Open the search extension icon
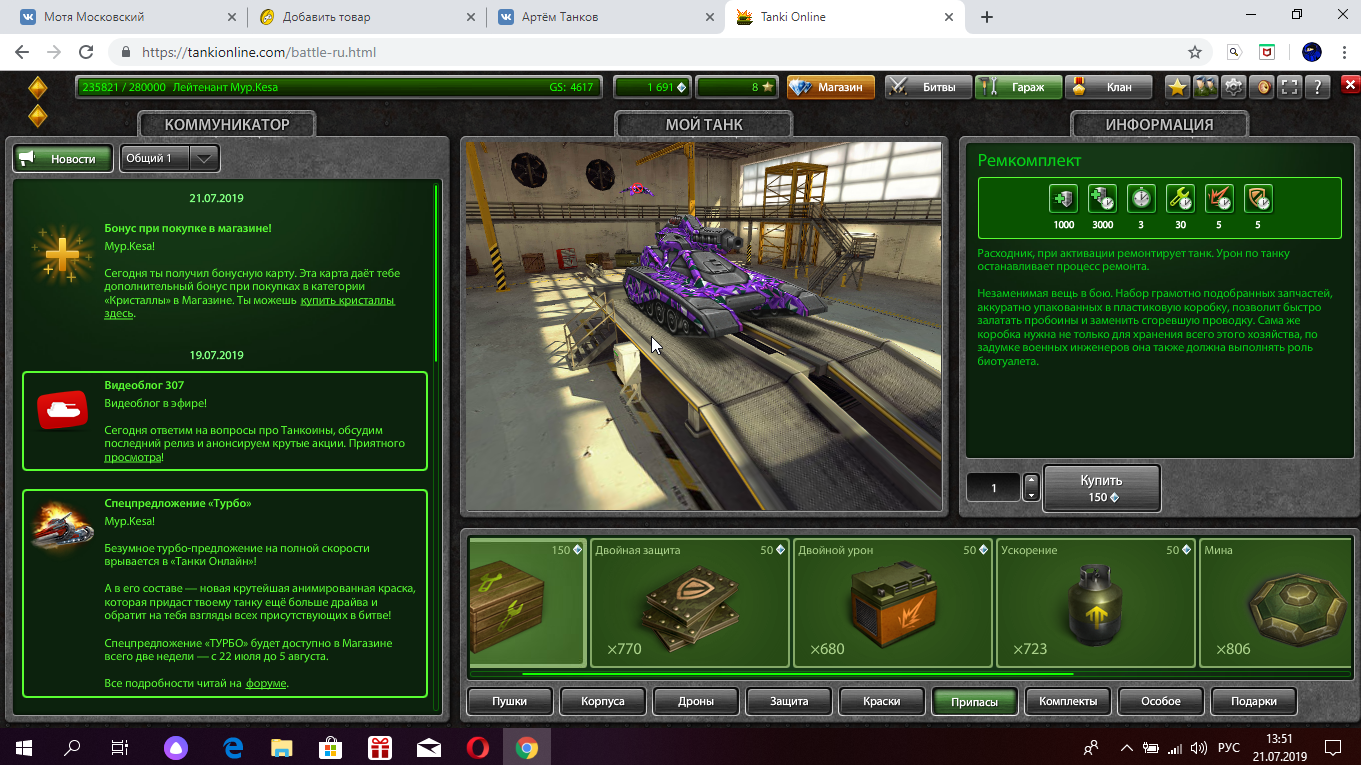The height and width of the screenshot is (765, 1361). tap(1235, 52)
